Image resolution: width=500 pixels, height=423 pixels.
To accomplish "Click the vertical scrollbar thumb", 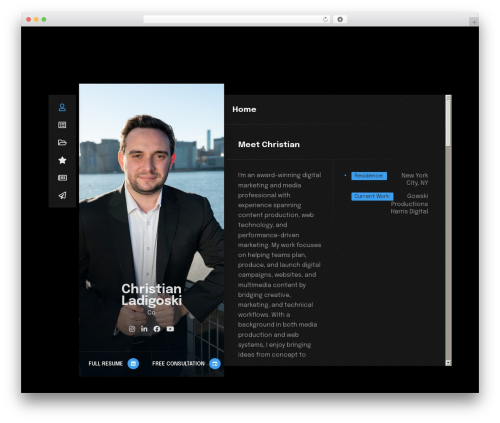I will pos(448,123).
